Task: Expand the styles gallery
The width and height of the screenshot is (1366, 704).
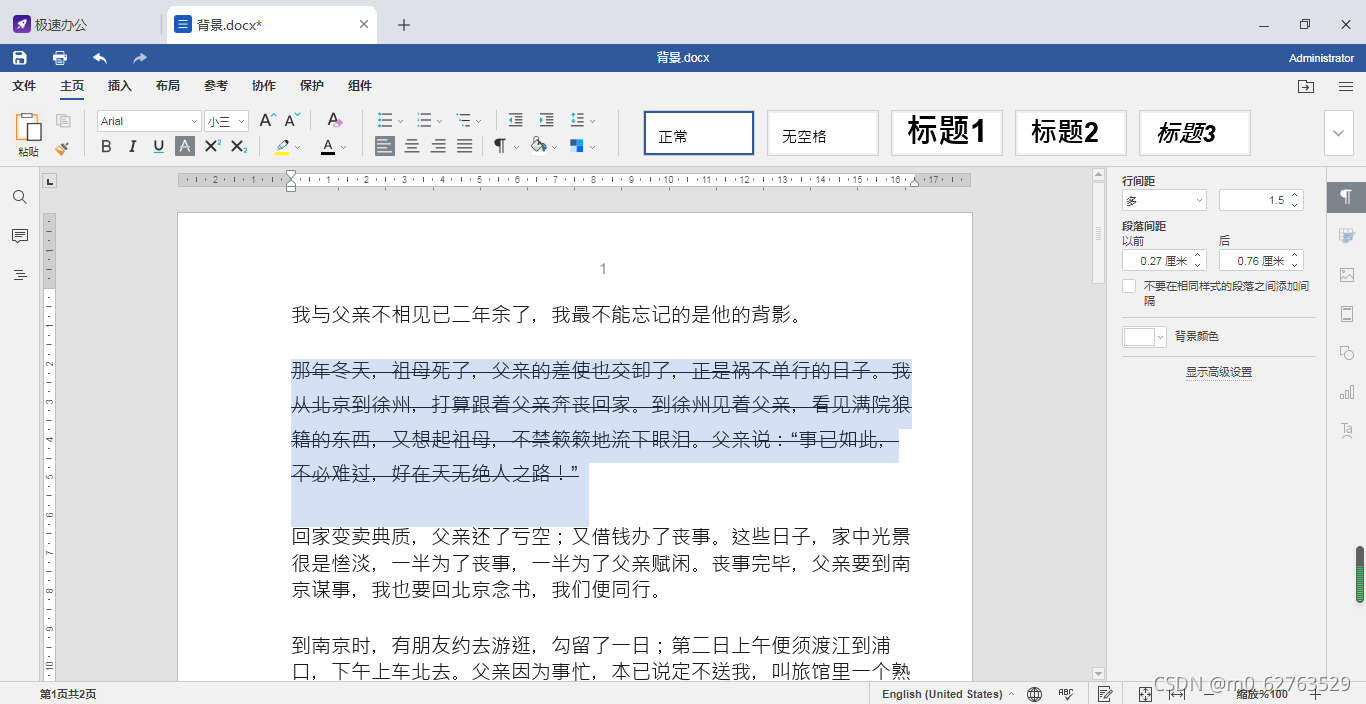Action: pos(1339,133)
